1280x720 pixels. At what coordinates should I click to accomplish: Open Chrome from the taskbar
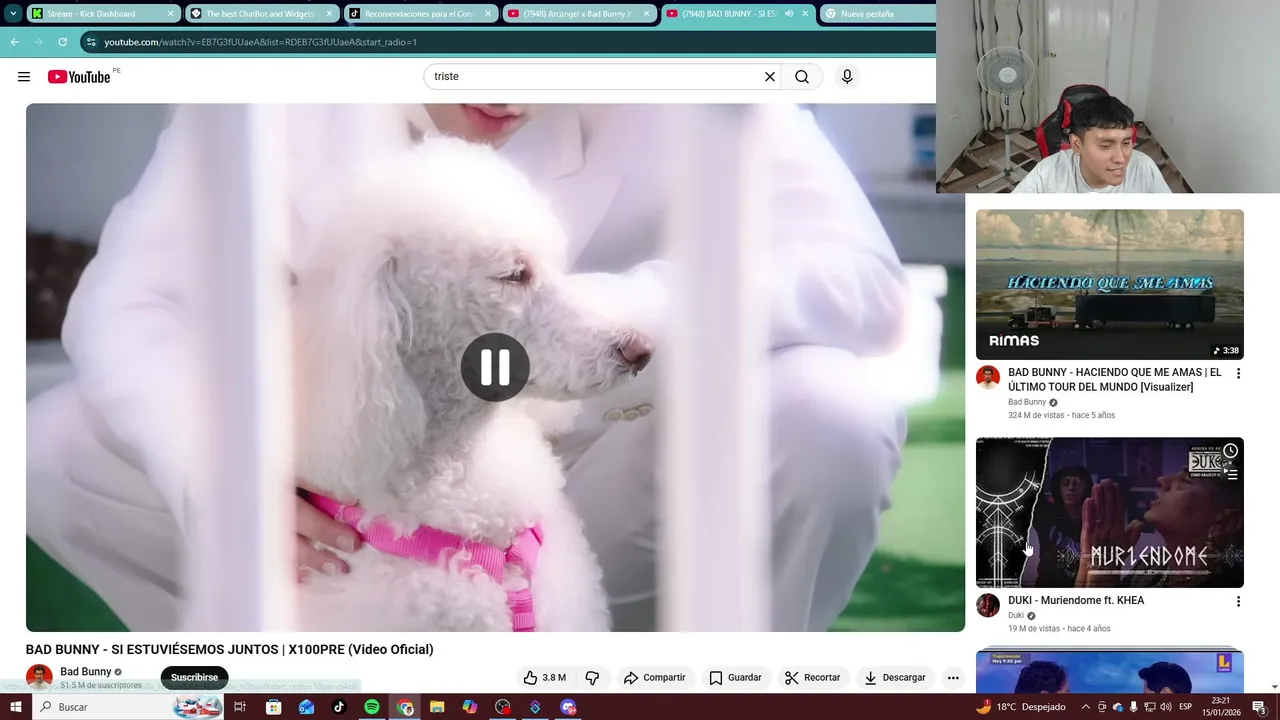click(405, 707)
